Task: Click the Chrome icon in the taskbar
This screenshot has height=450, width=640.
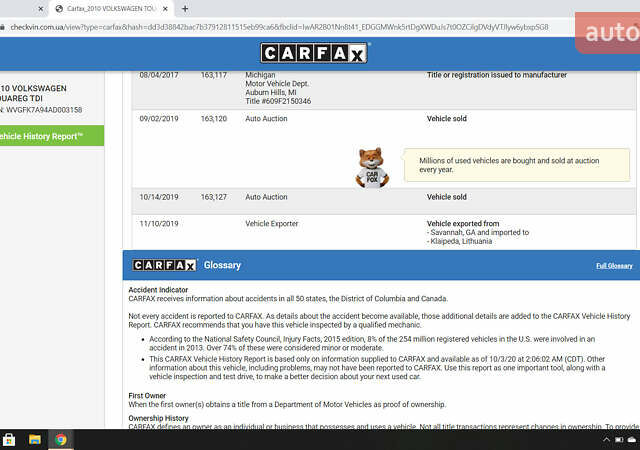Action: [x=61, y=439]
